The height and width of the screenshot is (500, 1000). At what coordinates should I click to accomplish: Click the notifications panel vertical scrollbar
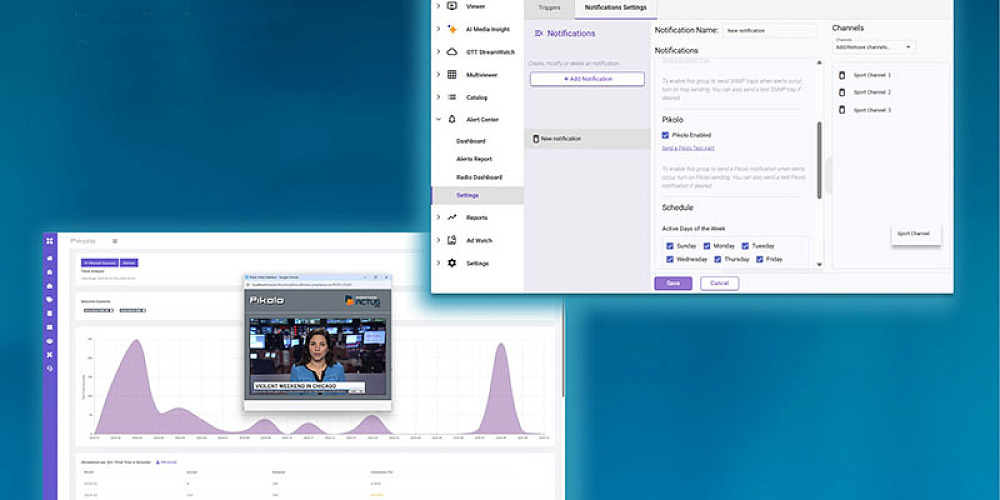pos(820,160)
